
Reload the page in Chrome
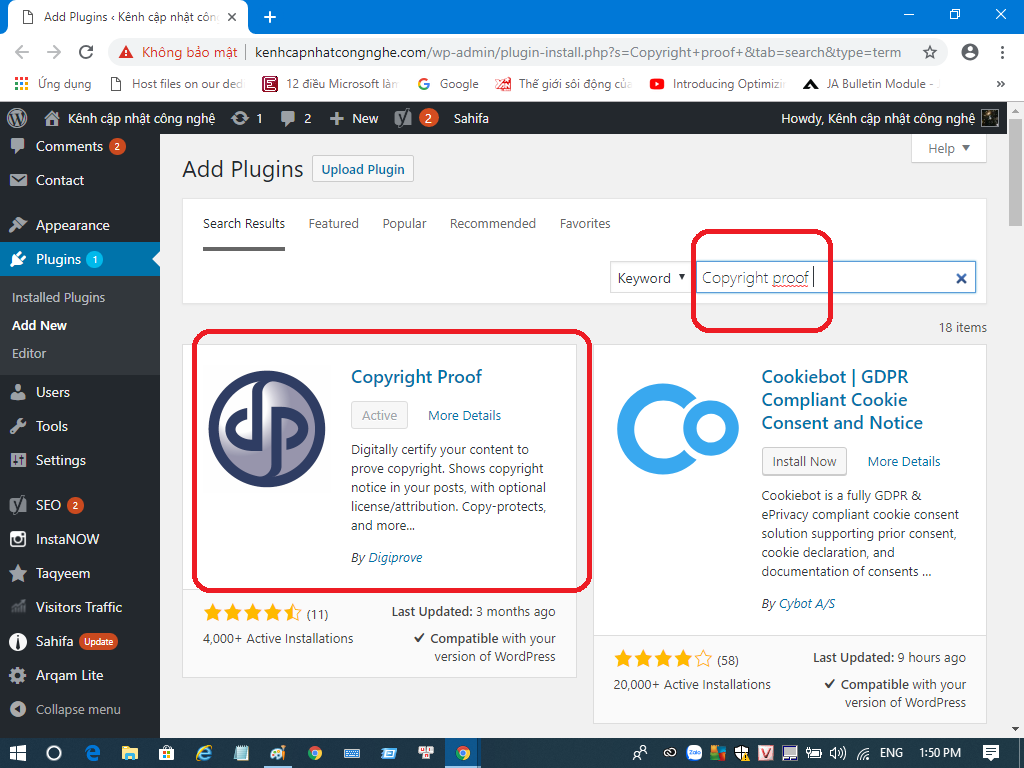tap(86, 52)
